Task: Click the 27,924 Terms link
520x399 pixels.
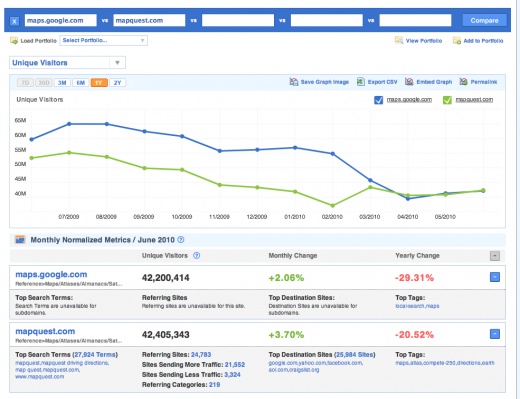Action: (95, 355)
